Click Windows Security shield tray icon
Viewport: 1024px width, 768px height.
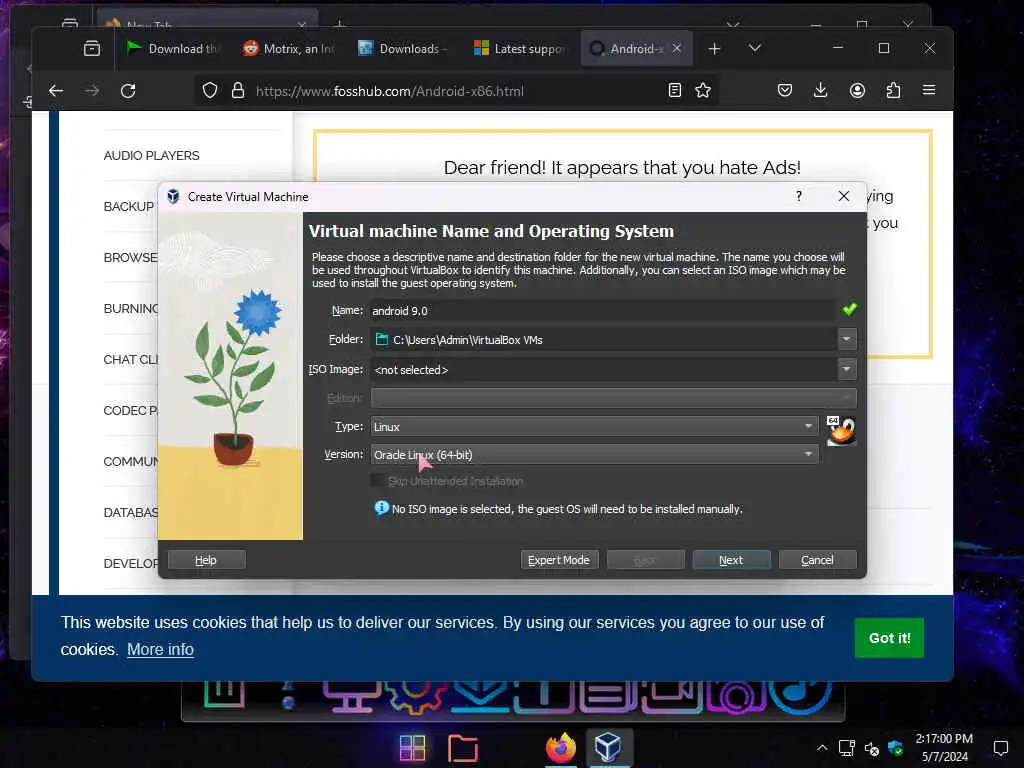pyautogui.click(x=896, y=748)
